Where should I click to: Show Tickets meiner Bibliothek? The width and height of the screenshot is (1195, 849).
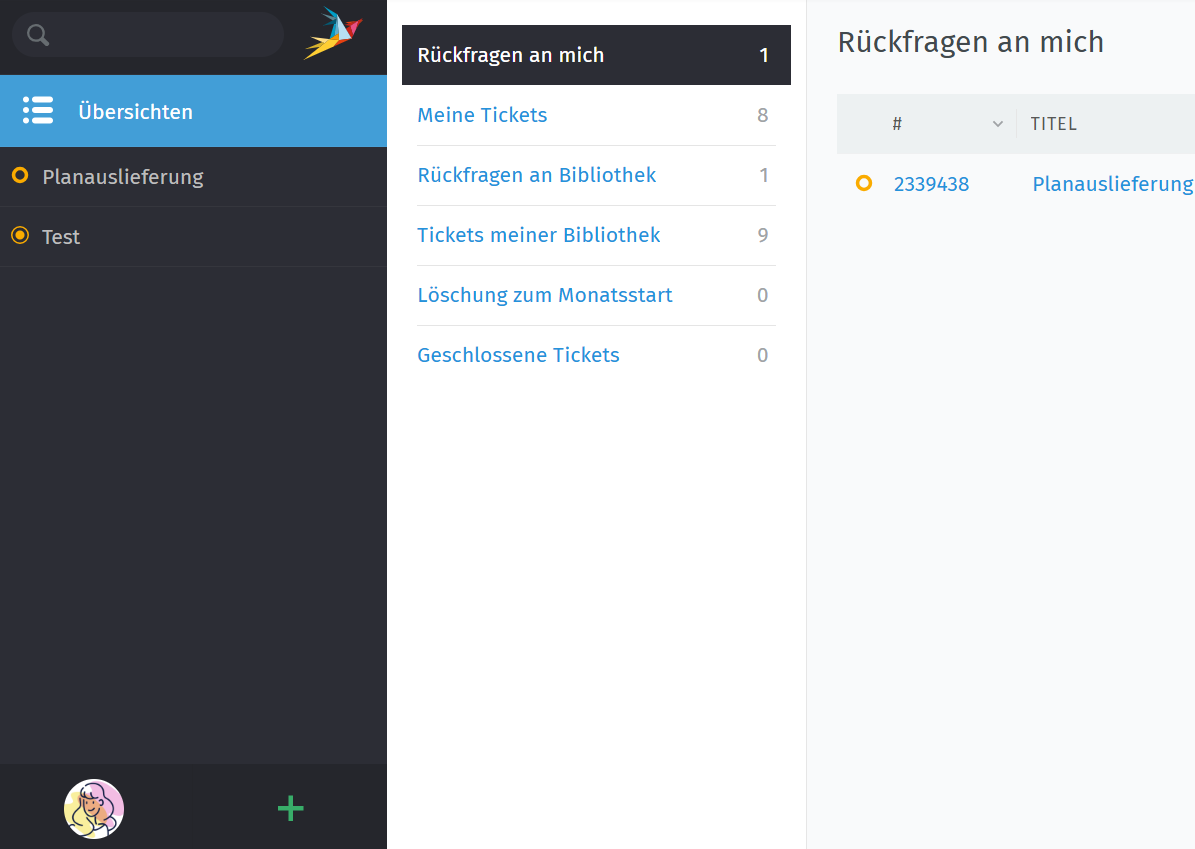click(539, 235)
